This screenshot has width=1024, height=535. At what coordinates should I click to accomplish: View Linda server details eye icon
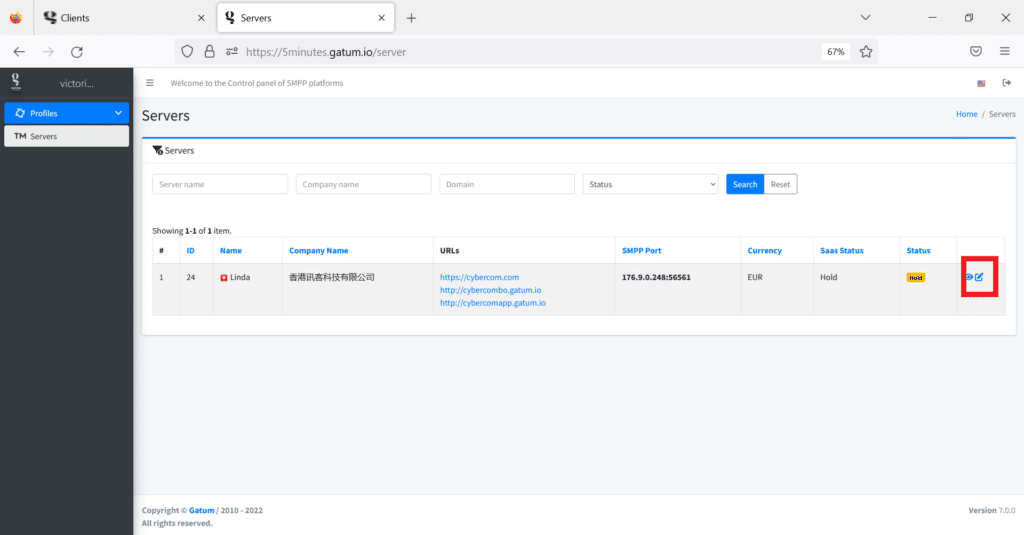coord(969,277)
